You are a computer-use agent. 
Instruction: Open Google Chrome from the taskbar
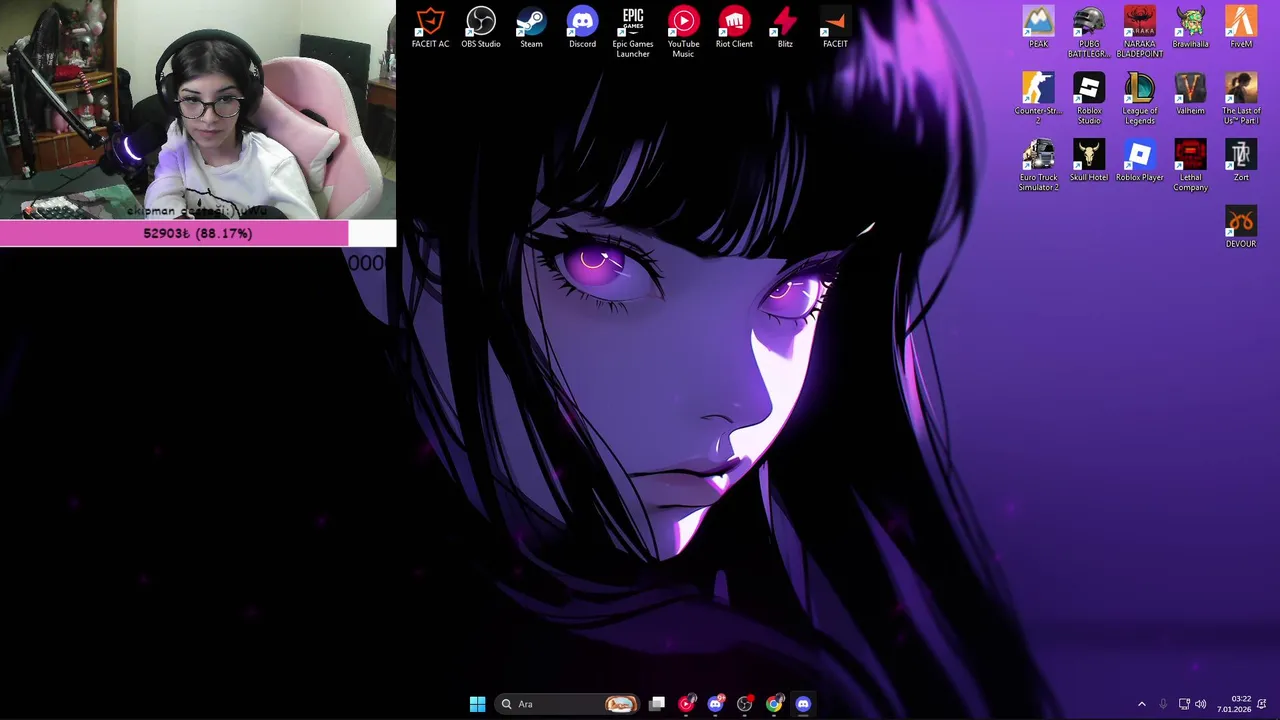pos(774,704)
